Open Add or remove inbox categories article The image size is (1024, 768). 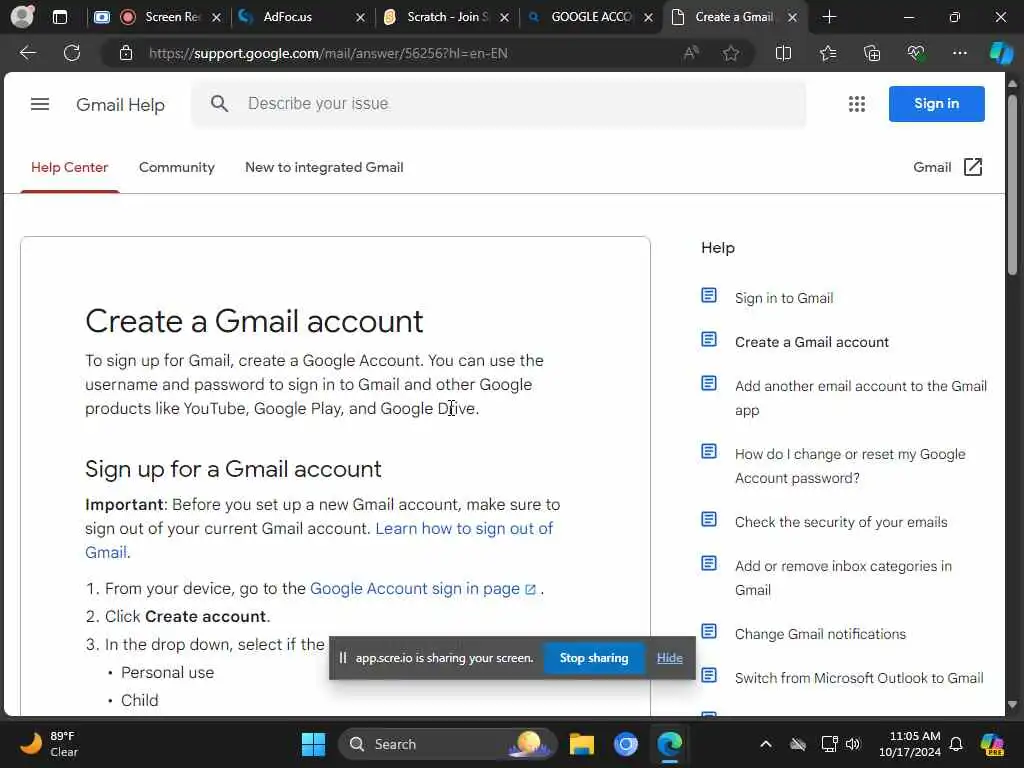tap(843, 578)
